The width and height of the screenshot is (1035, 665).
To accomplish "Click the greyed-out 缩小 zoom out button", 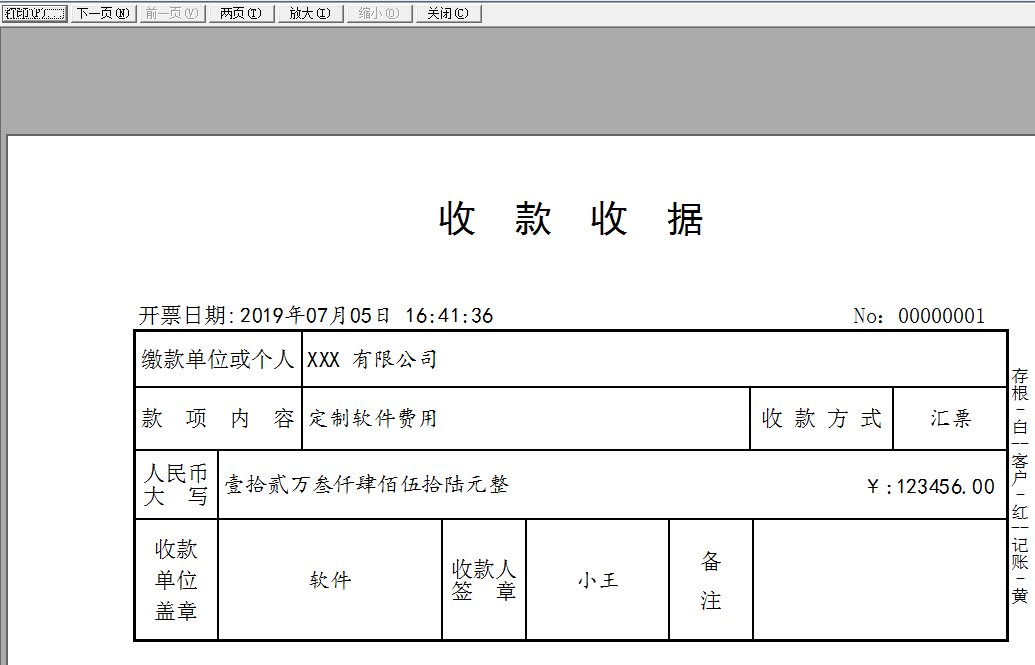I will coord(380,13).
